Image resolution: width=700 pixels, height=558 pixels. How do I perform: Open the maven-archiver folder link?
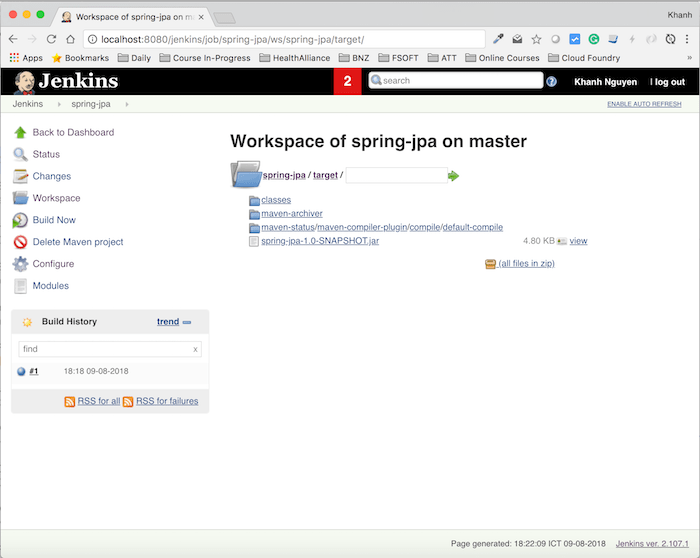pyautogui.click(x=292, y=213)
